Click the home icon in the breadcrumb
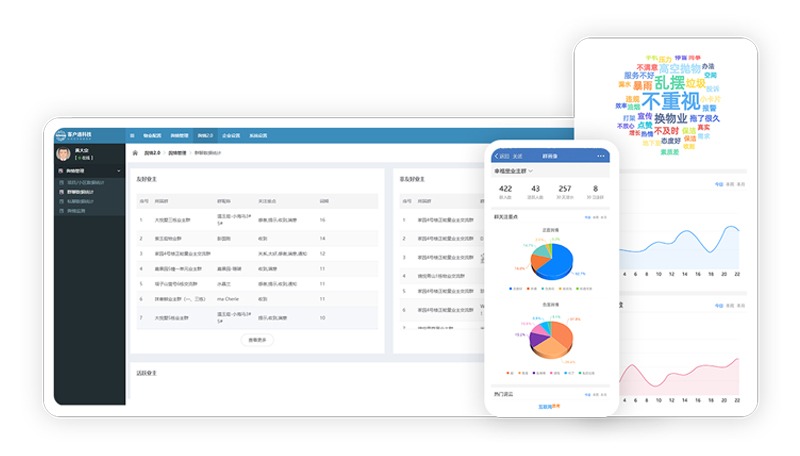 coord(136,153)
